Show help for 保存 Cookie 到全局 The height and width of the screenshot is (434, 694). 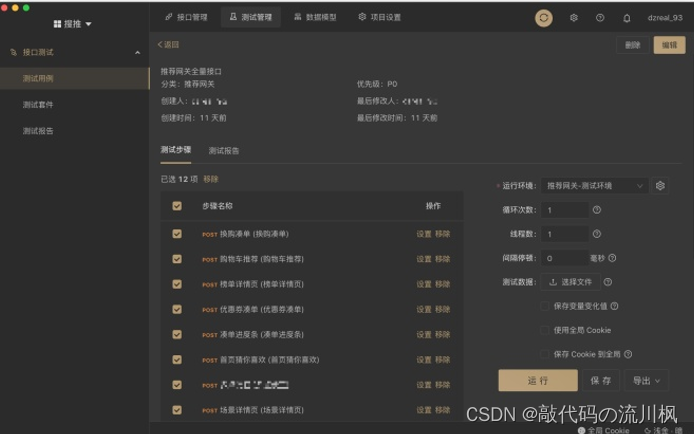[628, 354]
